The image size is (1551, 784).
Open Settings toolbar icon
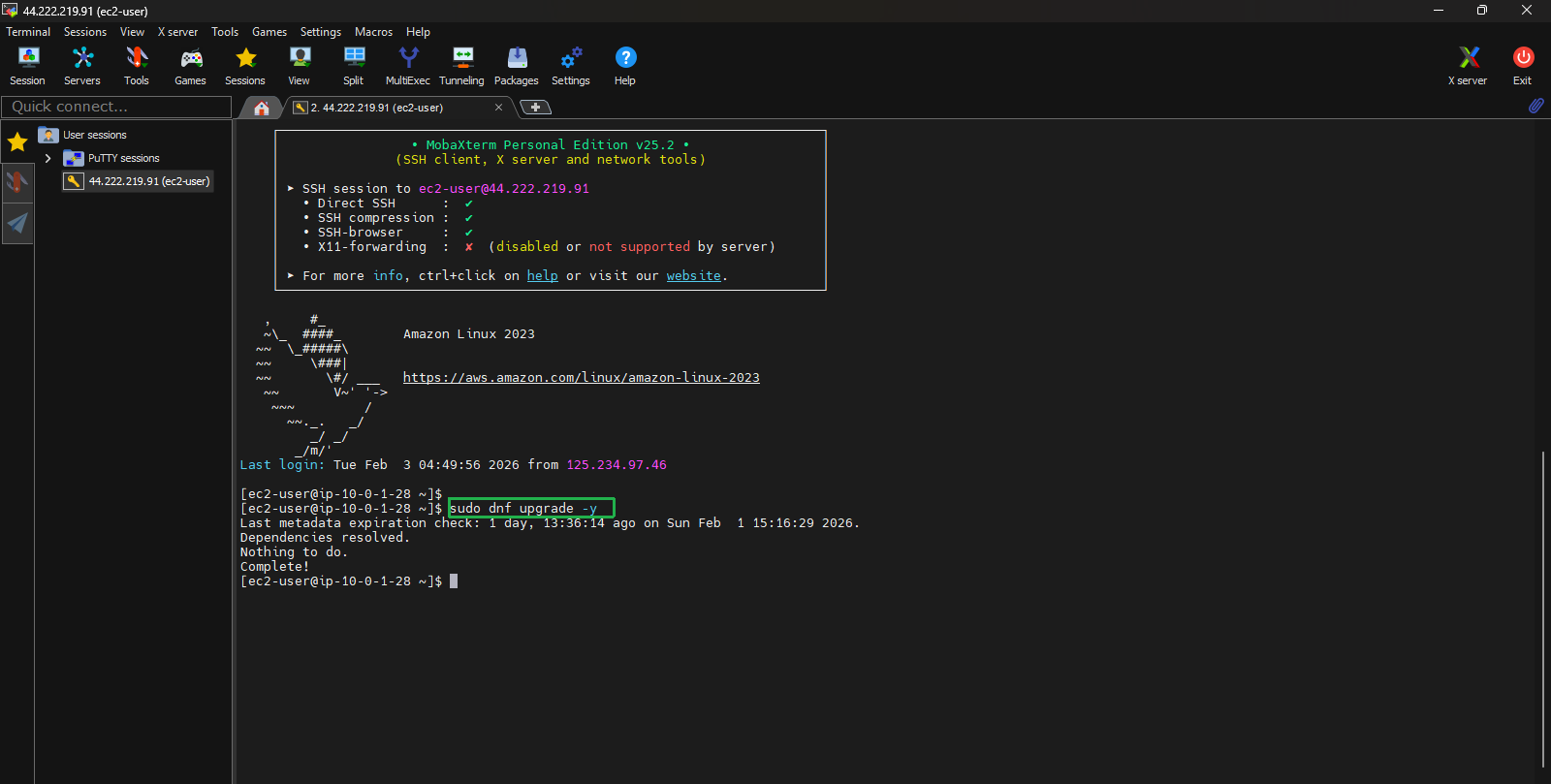571,66
